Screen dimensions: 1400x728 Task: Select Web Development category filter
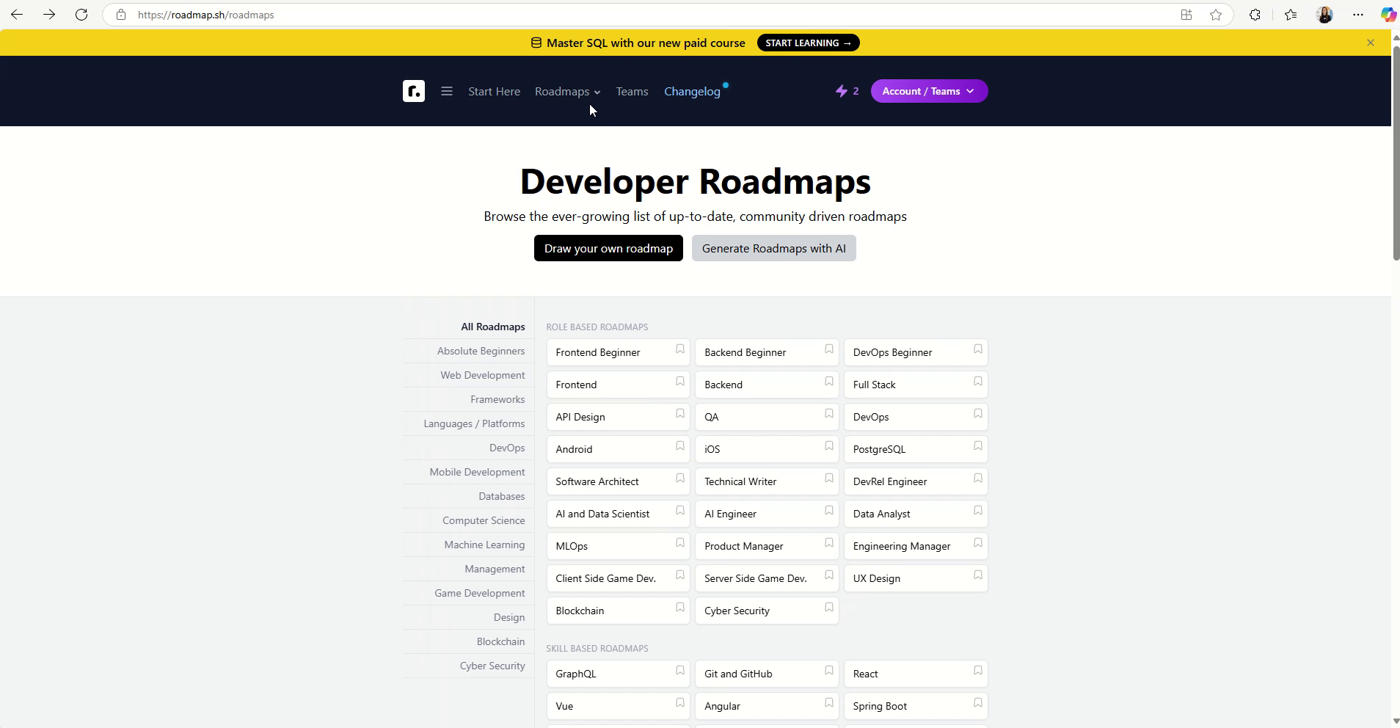pos(482,375)
